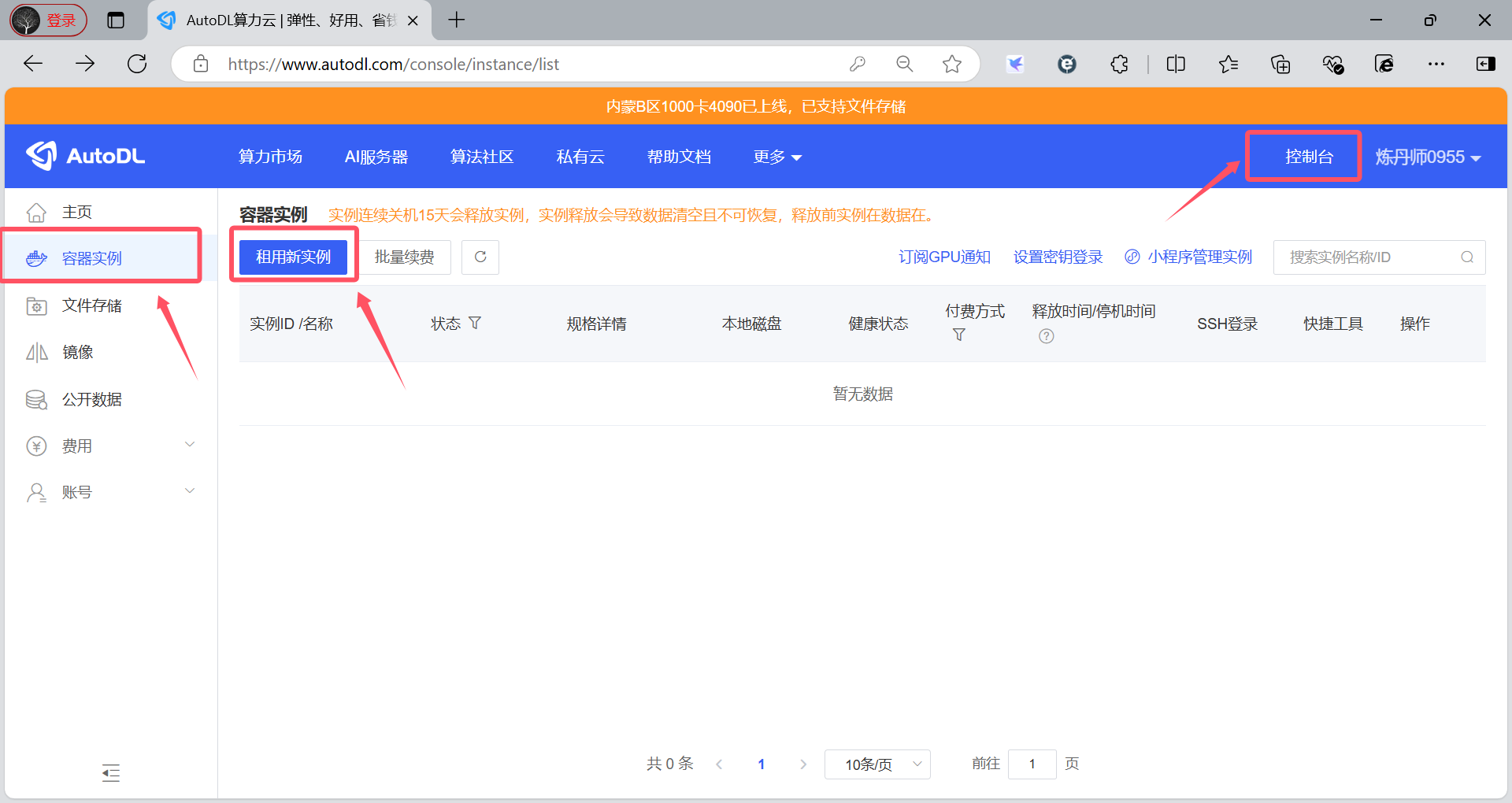
Task: Open the browser sidebar toggle icon
Action: coord(1486,64)
